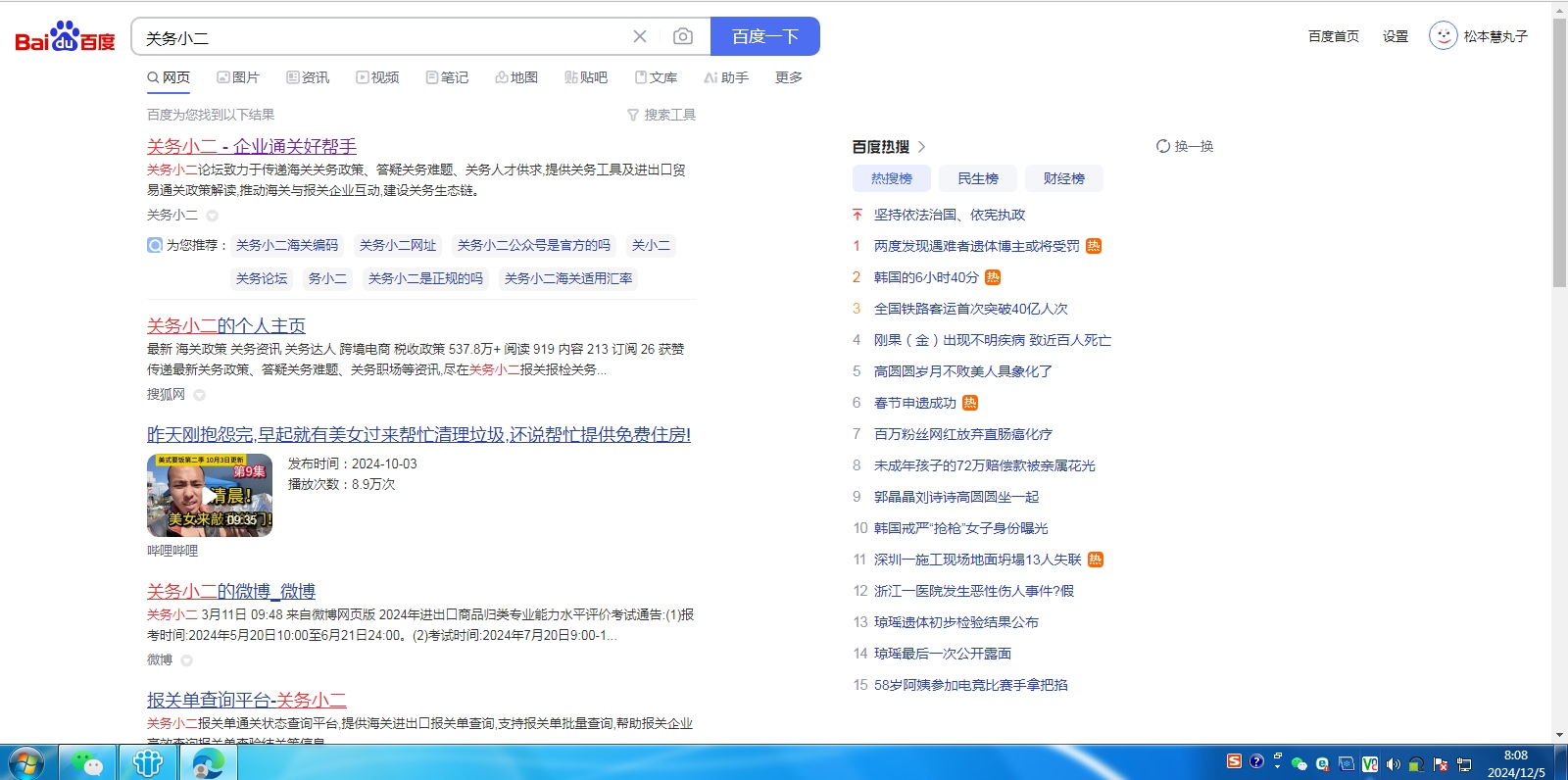The width and height of the screenshot is (1568, 780).
Task: Open hot topic 韩国的6小时40分
Action: click(x=926, y=277)
